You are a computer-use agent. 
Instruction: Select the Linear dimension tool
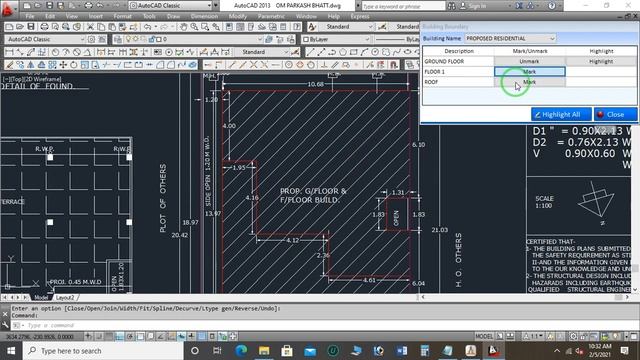pos(9,52)
